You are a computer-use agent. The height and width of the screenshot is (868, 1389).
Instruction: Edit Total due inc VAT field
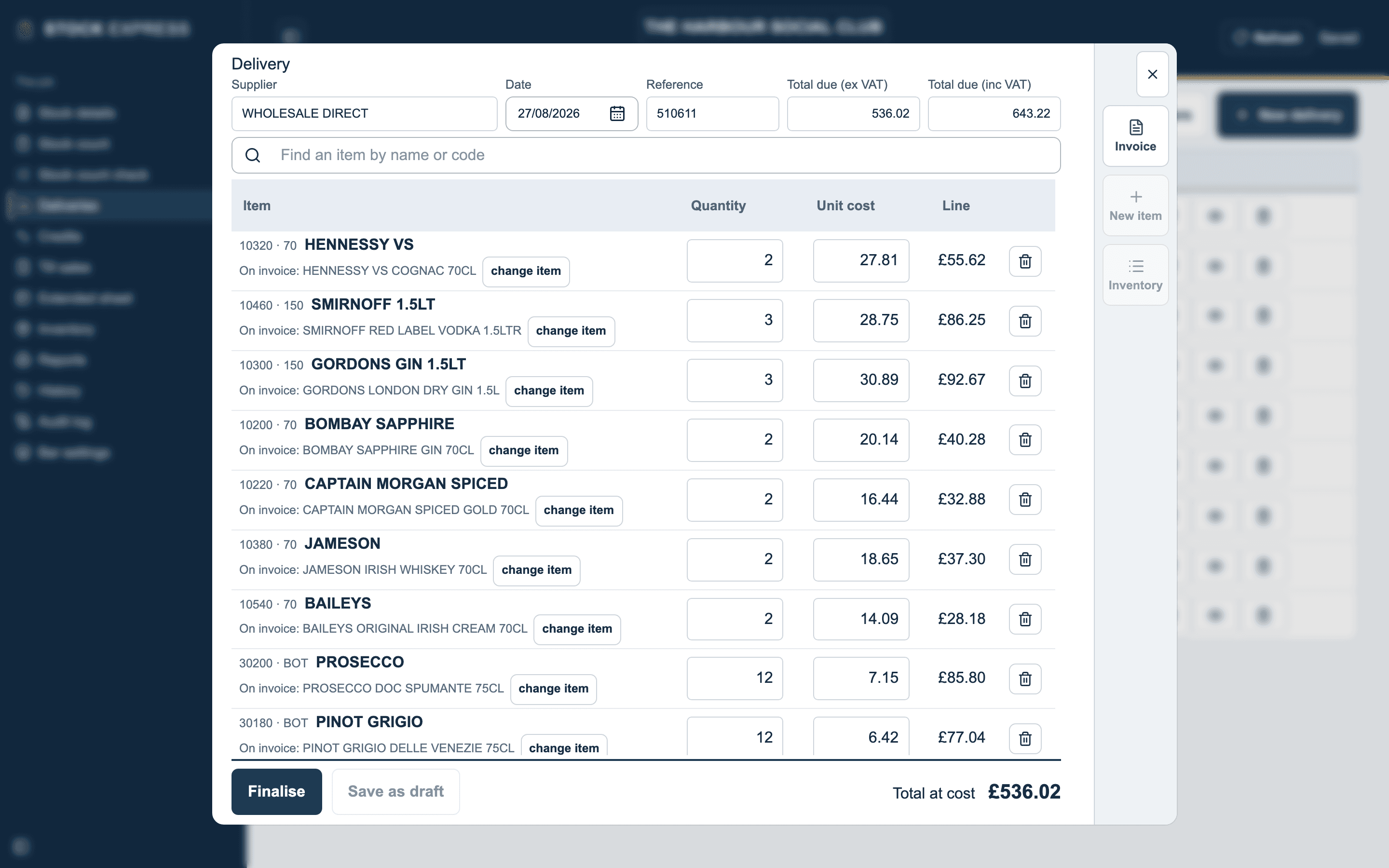[x=994, y=114]
